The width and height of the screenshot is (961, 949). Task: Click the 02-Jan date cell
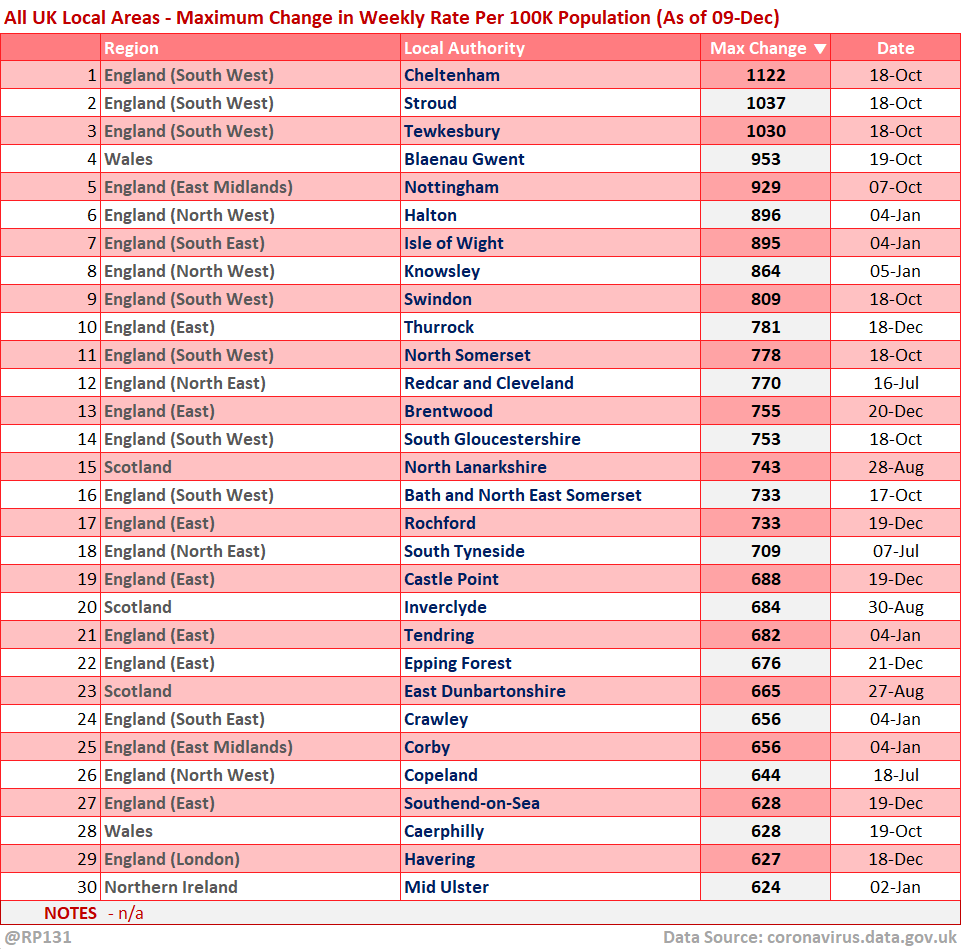click(x=895, y=887)
